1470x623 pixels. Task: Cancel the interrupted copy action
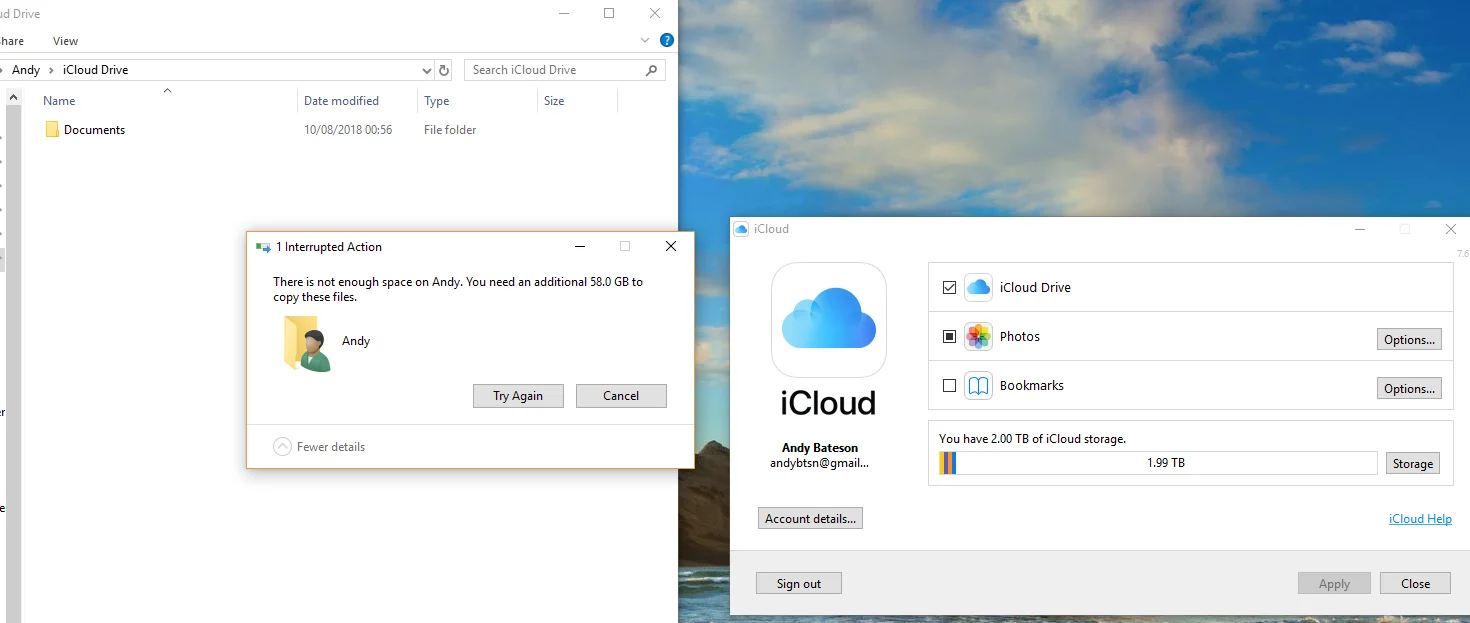621,396
